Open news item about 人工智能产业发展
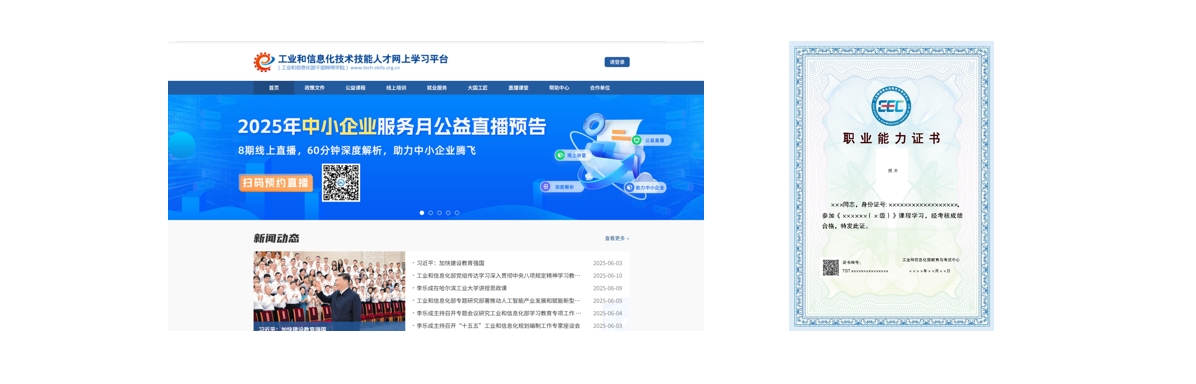The width and height of the screenshot is (1196, 384). tap(499, 301)
